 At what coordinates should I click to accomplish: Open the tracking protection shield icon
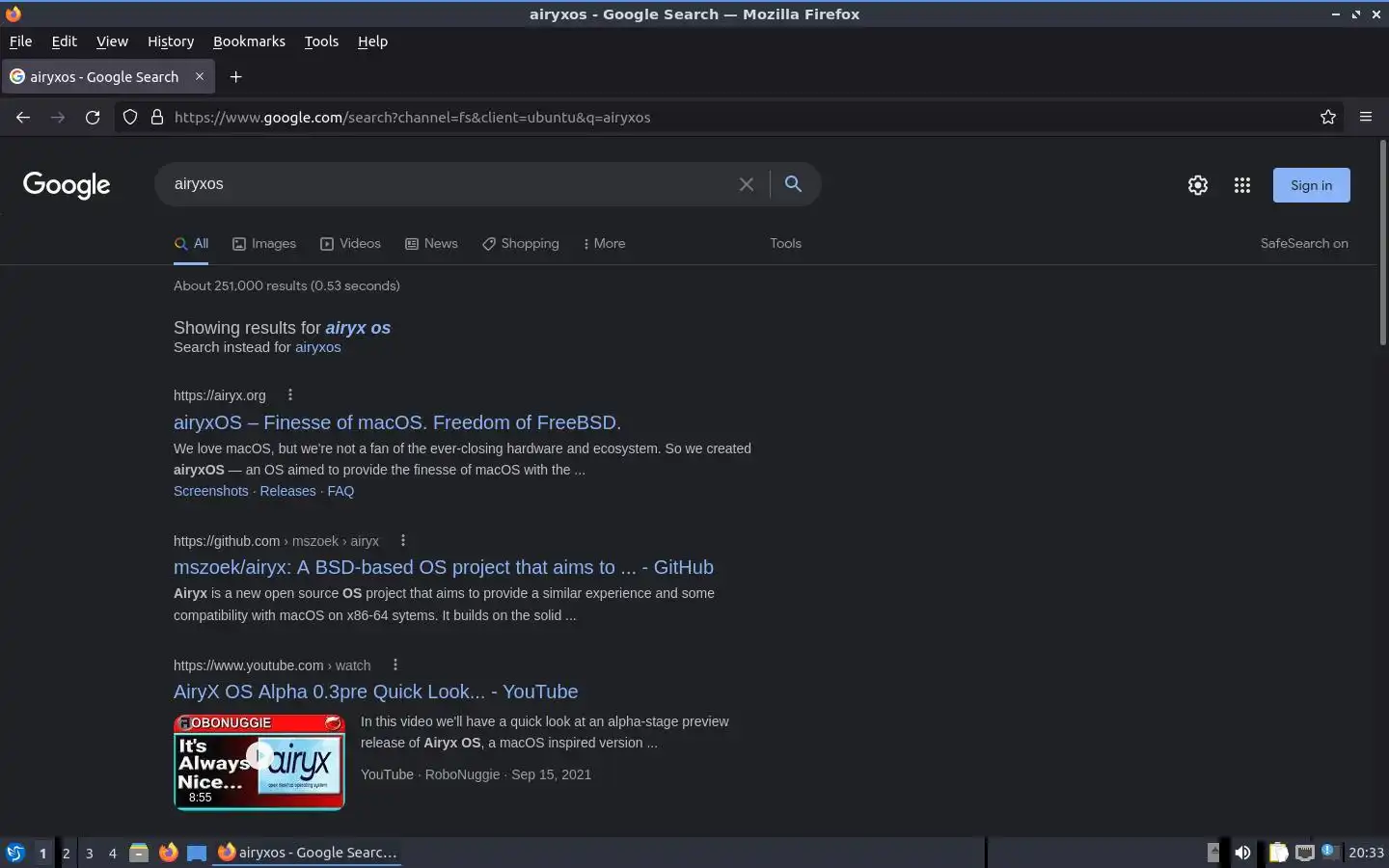[x=130, y=117]
